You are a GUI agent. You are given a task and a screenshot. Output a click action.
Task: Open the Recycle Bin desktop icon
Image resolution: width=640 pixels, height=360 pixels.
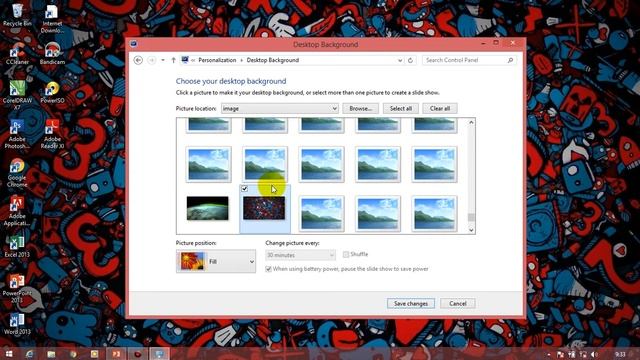[17, 15]
